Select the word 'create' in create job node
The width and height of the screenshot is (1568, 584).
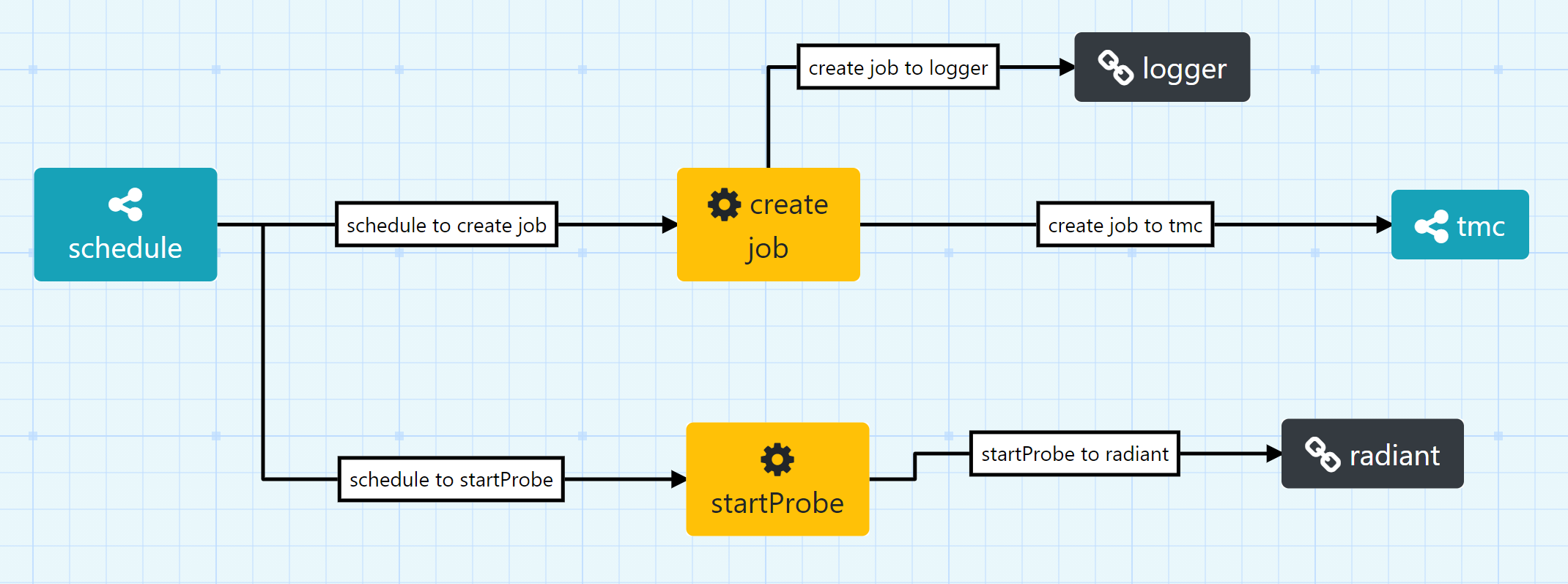point(788,204)
